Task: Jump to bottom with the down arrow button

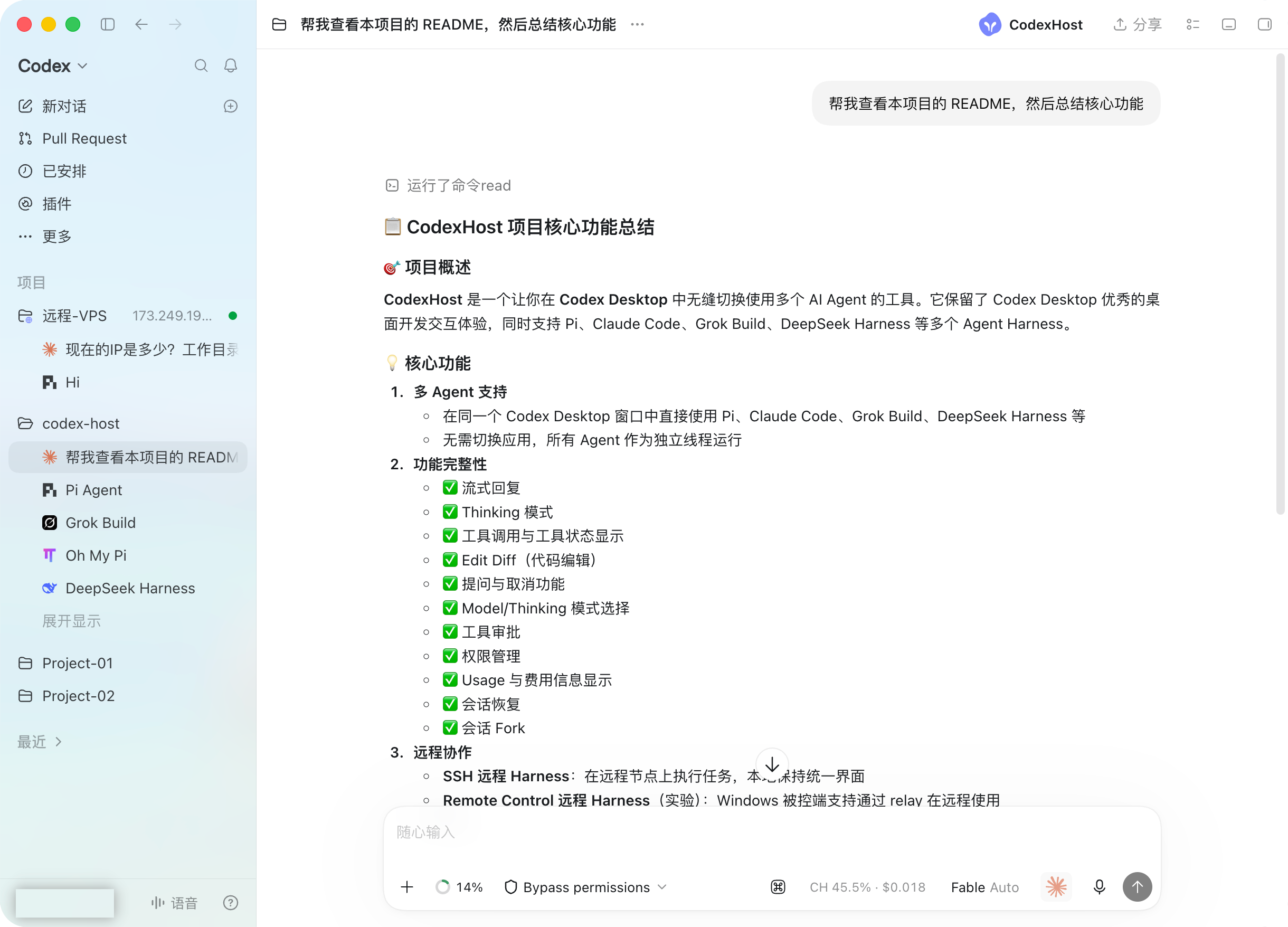Action: point(772,764)
